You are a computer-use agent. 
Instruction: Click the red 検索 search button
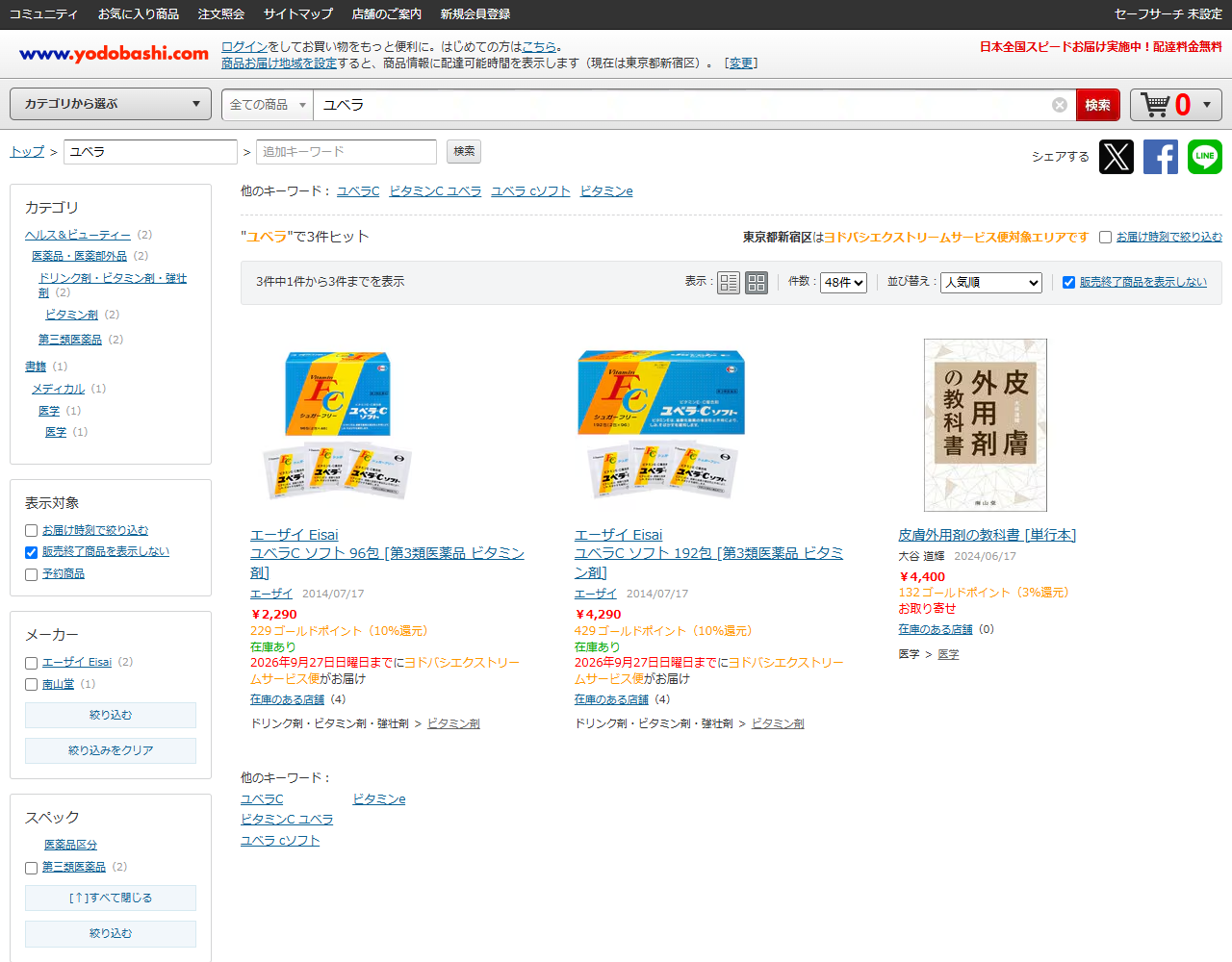1098,105
